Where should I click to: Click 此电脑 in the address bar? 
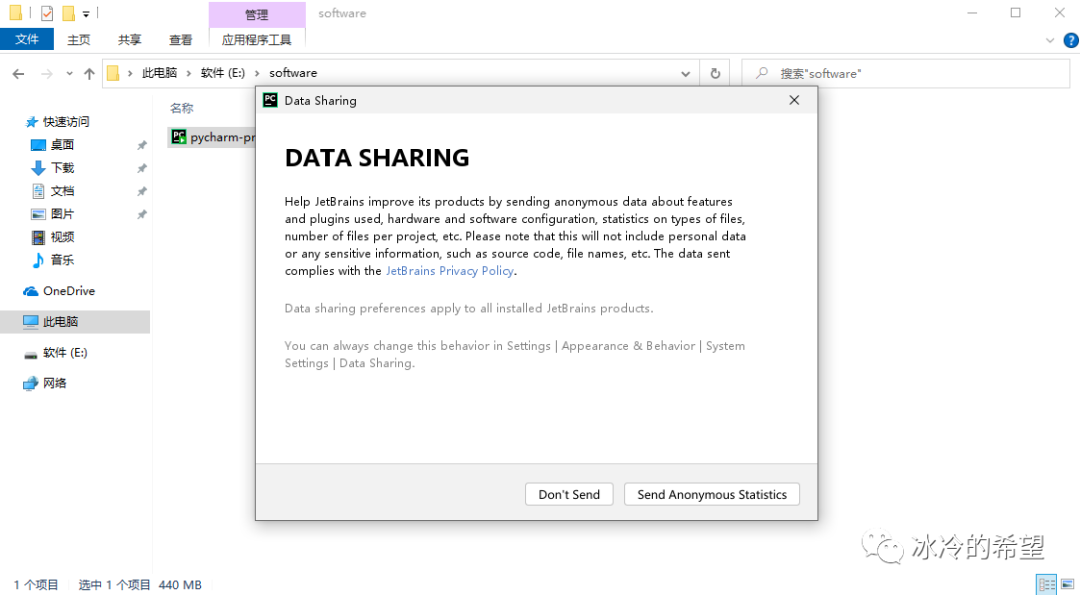coord(159,73)
